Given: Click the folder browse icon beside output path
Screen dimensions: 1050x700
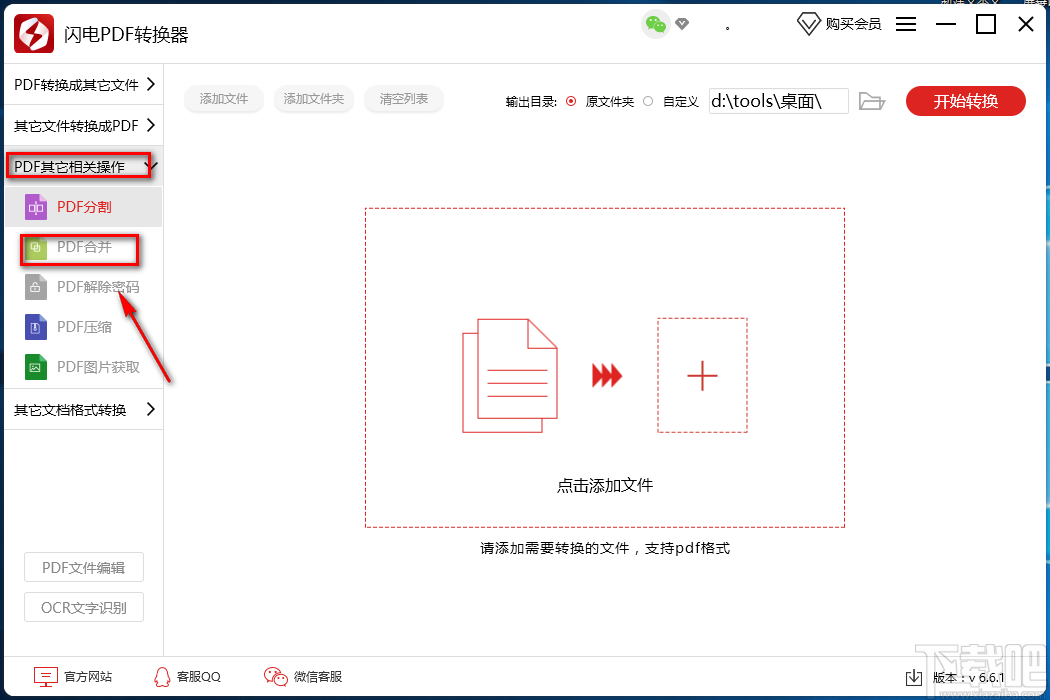Looking at the screenshot, I should [871, 100].
